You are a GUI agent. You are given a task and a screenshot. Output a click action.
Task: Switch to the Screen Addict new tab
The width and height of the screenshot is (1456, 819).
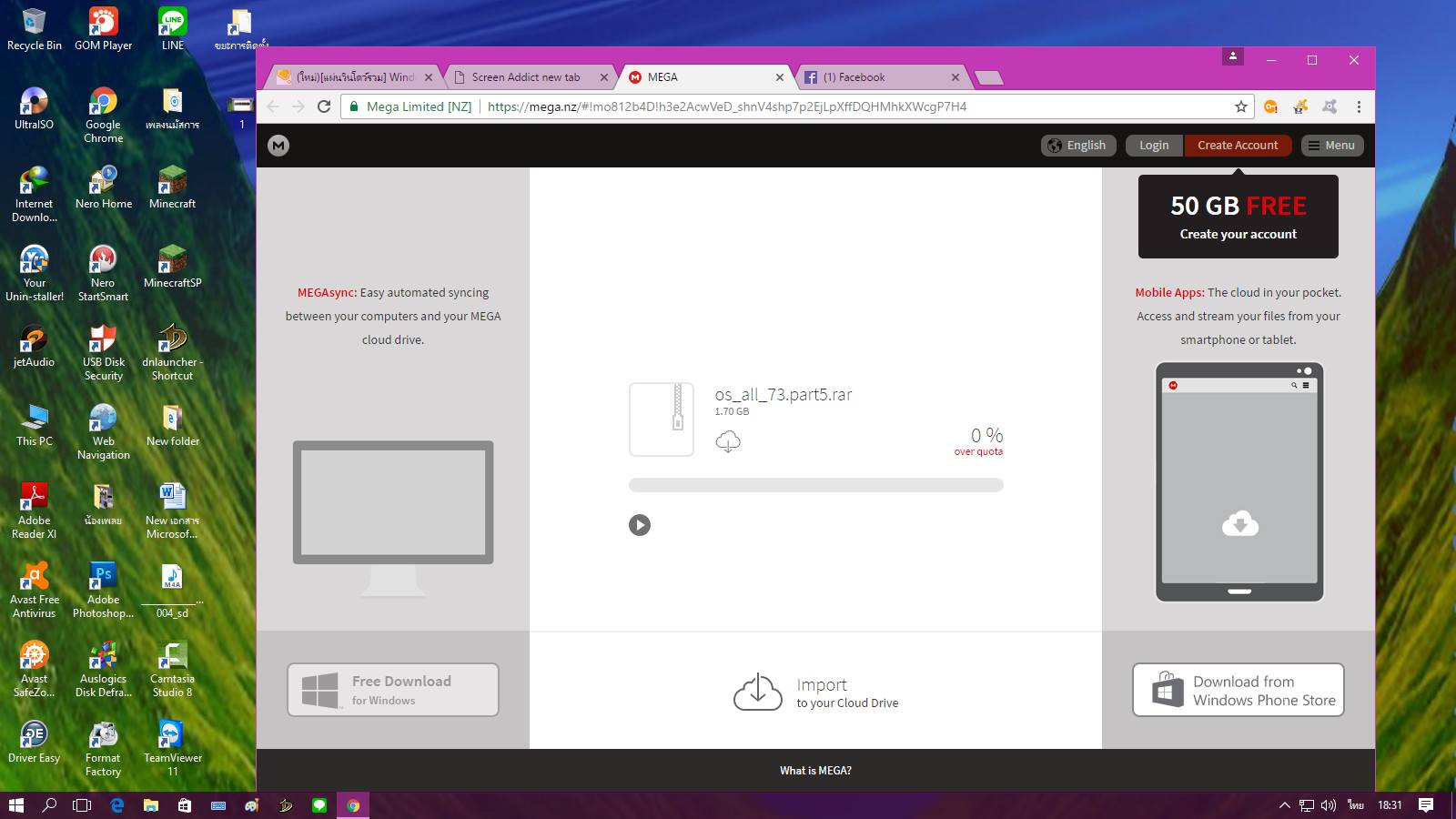tap(526, 77)
